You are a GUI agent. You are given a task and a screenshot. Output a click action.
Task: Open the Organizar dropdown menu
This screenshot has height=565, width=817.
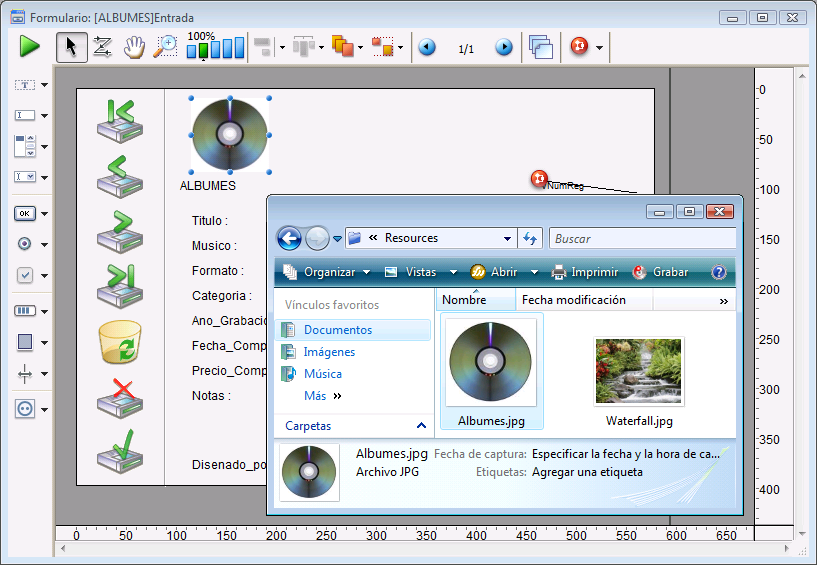327,272
